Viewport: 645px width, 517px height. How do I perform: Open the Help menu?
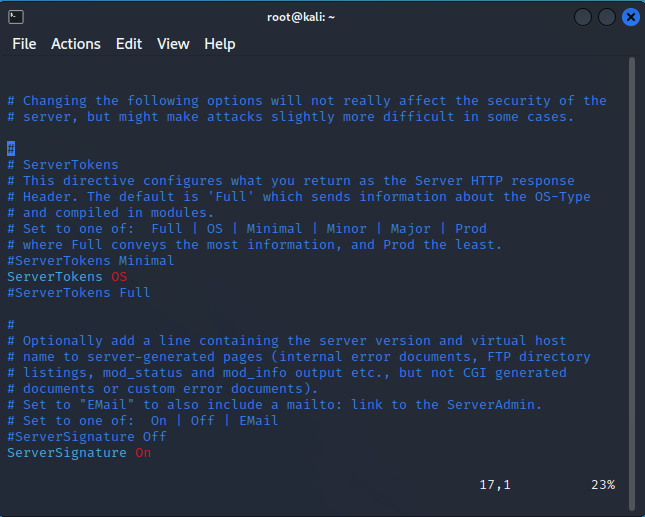(x=220, y=44)
